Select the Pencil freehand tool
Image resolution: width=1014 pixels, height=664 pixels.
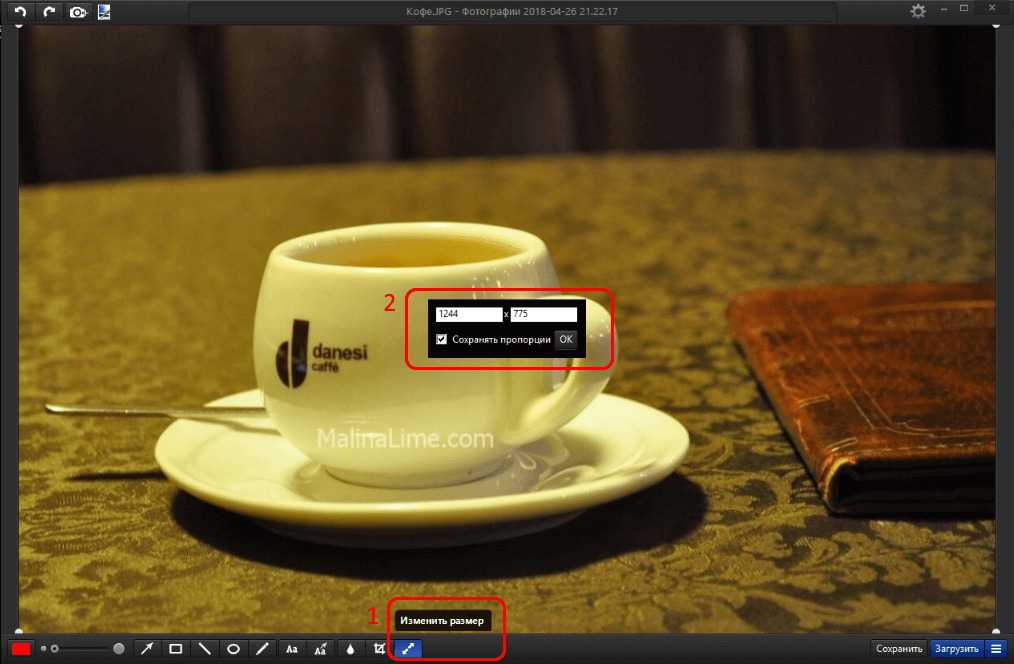pos(263,649)
